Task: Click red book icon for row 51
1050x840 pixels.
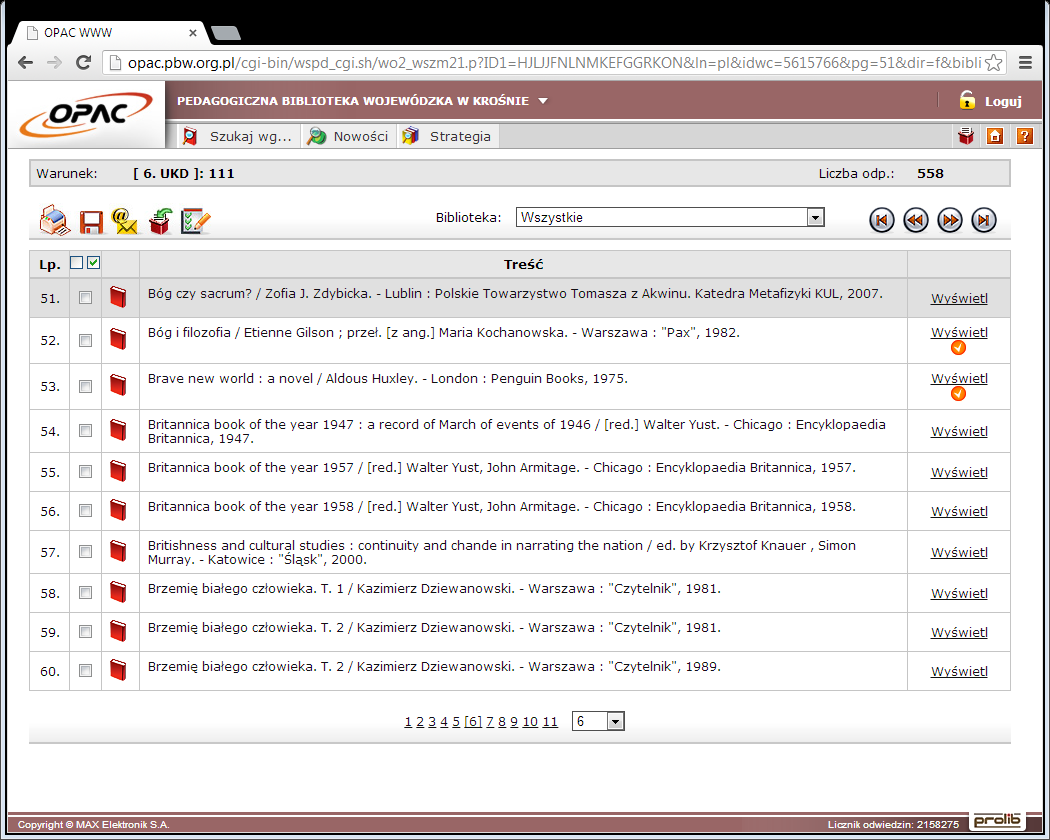Action: click(x=119, y=297)
